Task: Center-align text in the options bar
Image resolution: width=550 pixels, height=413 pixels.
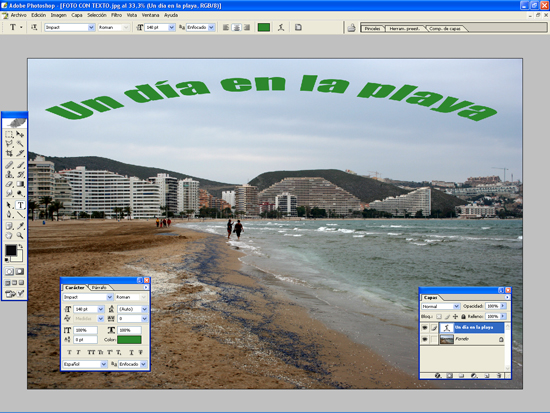Action: [236, 27]
